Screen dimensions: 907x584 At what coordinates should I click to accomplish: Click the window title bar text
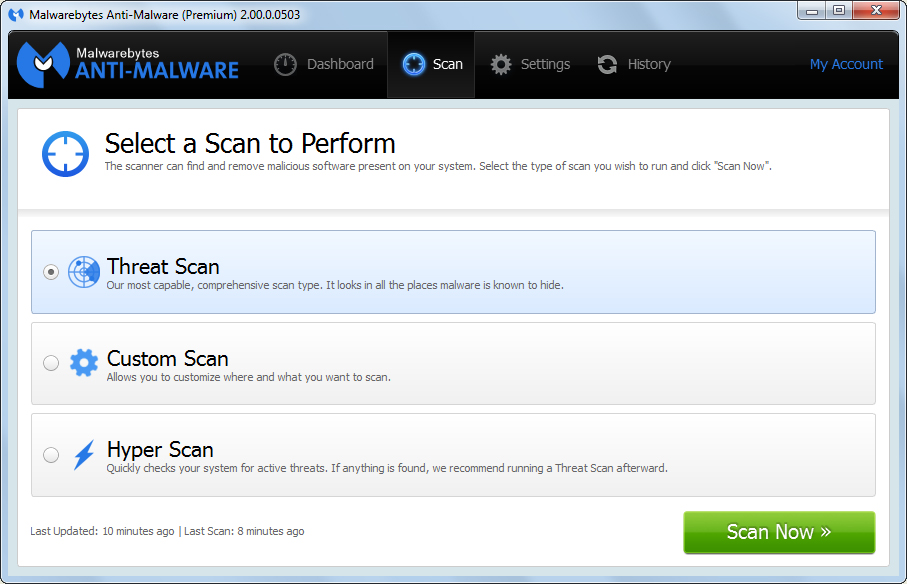click(165, 14)
